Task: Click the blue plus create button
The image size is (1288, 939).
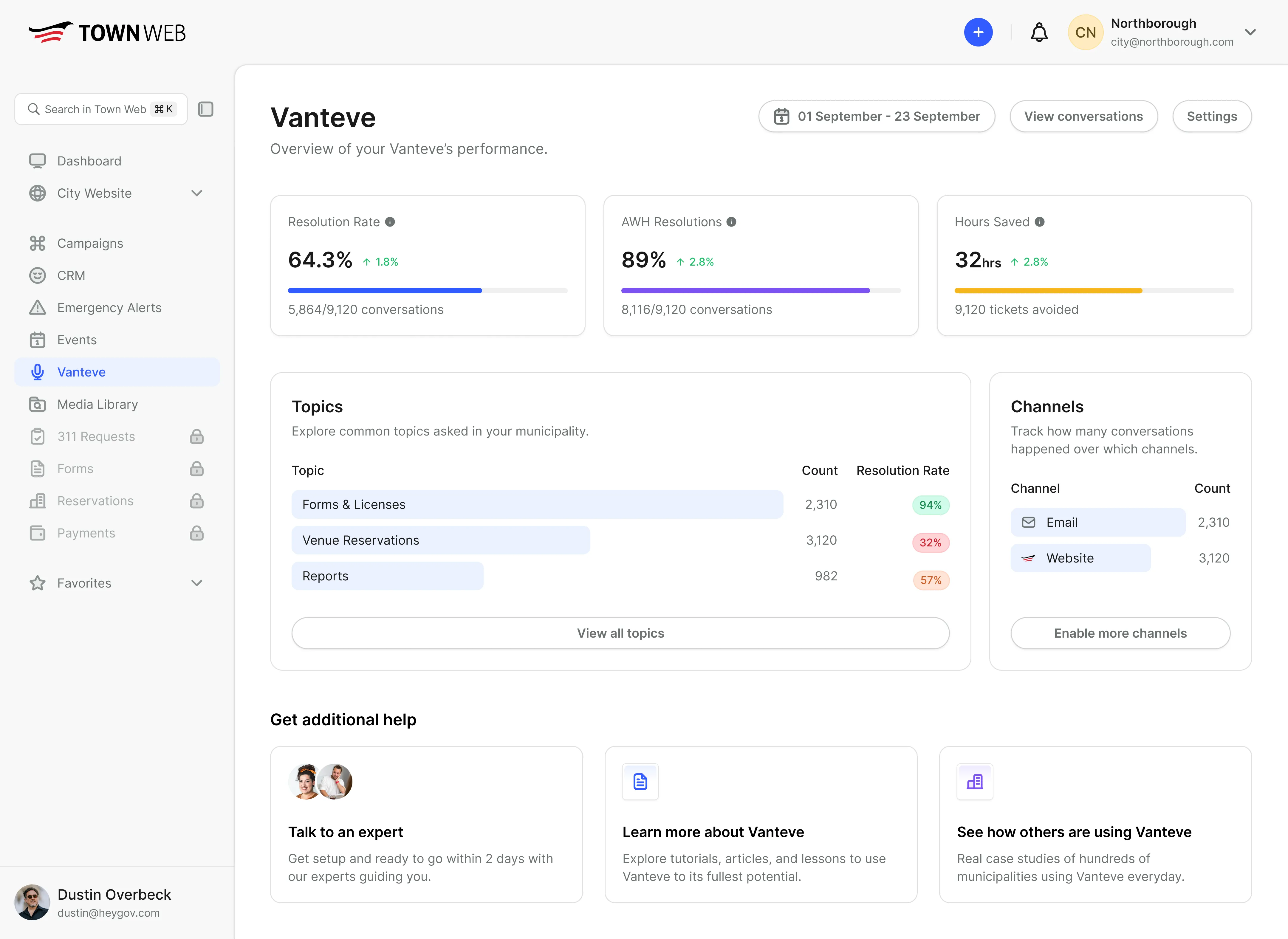Action: click(978, 32)
